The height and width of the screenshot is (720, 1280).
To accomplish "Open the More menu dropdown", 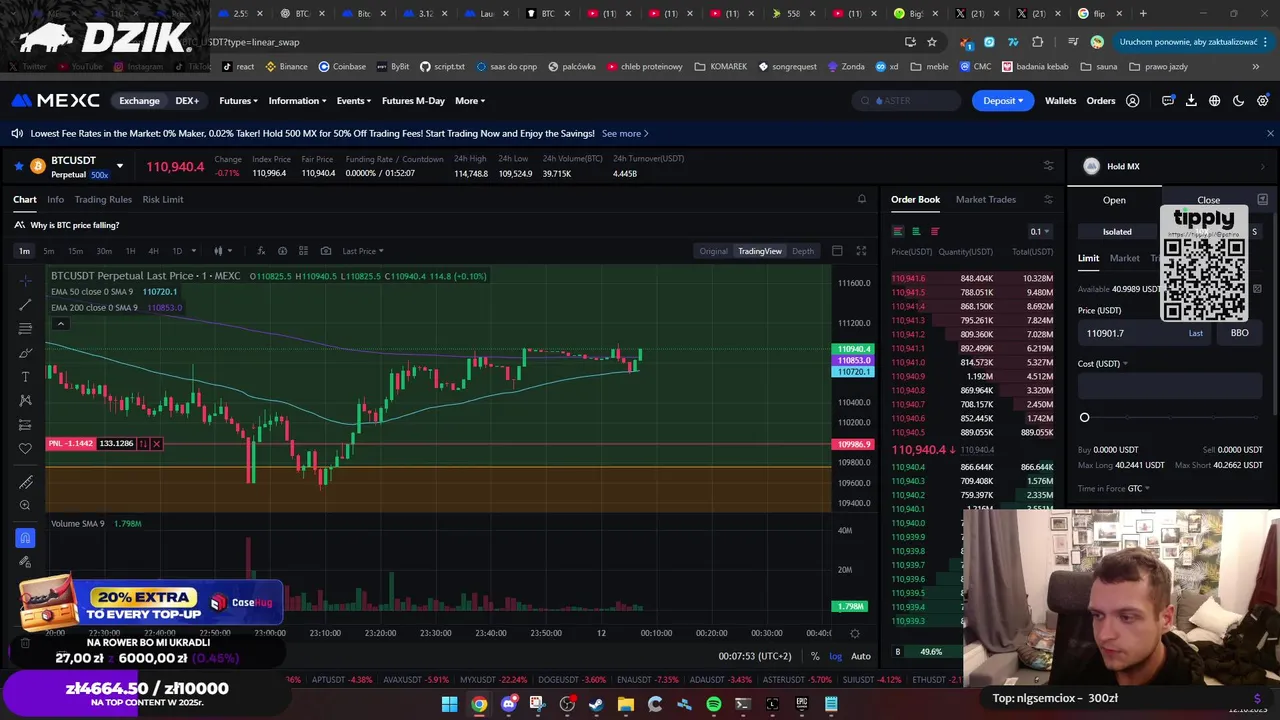I will tap(470, 101).
